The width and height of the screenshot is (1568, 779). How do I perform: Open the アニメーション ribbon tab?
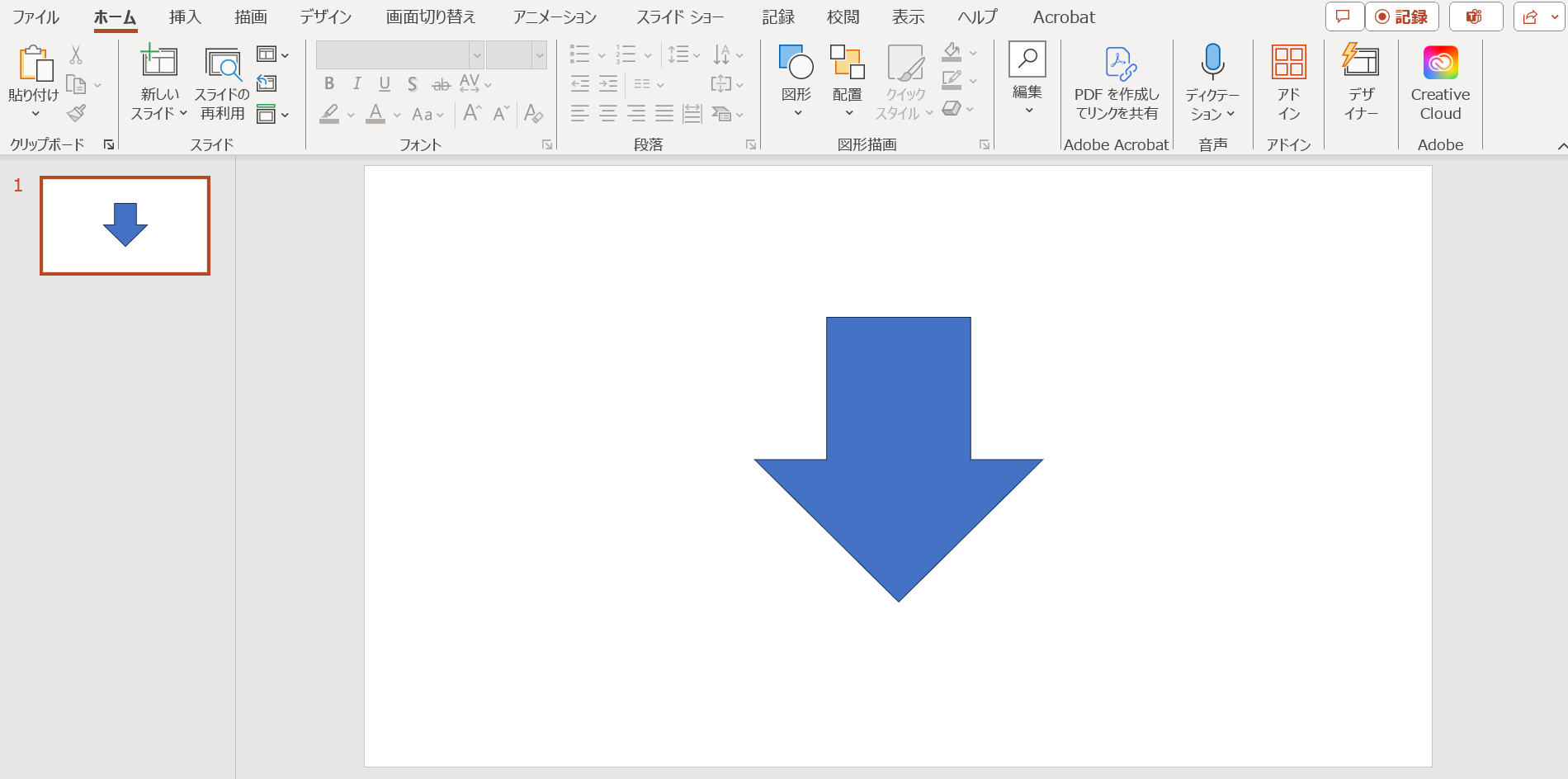pos(554,17)
